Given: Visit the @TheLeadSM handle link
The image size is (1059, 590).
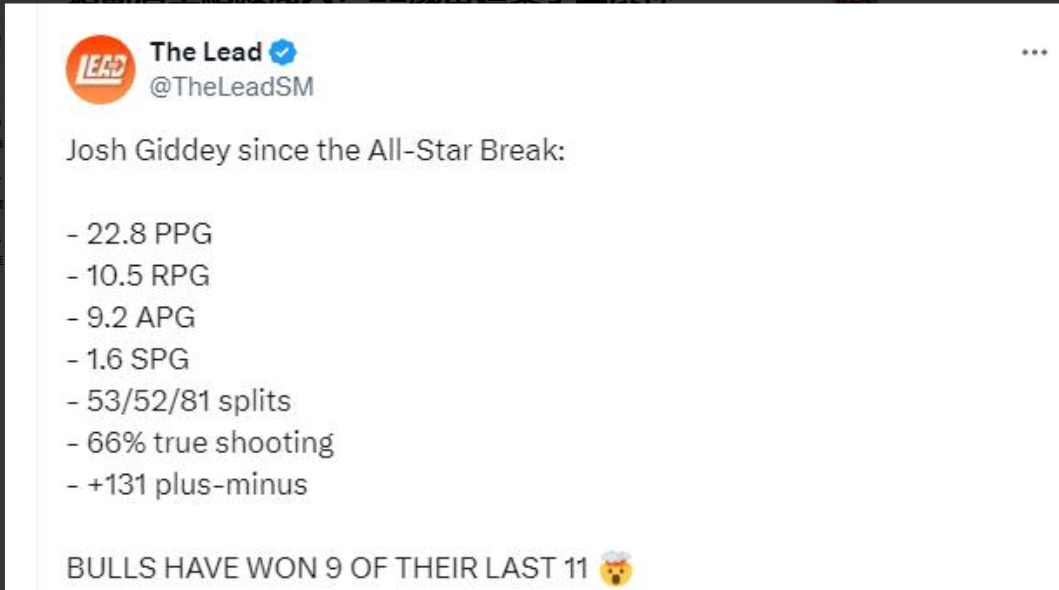Looking at the screenshot, I should [x=231, y=87].
